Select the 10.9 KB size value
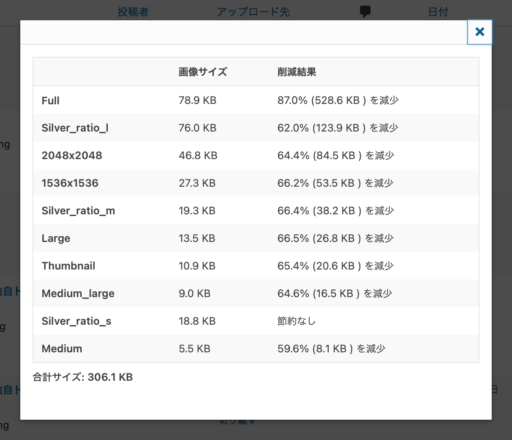Viewport: 512px width, 440px height. click(x=197, y=266)
